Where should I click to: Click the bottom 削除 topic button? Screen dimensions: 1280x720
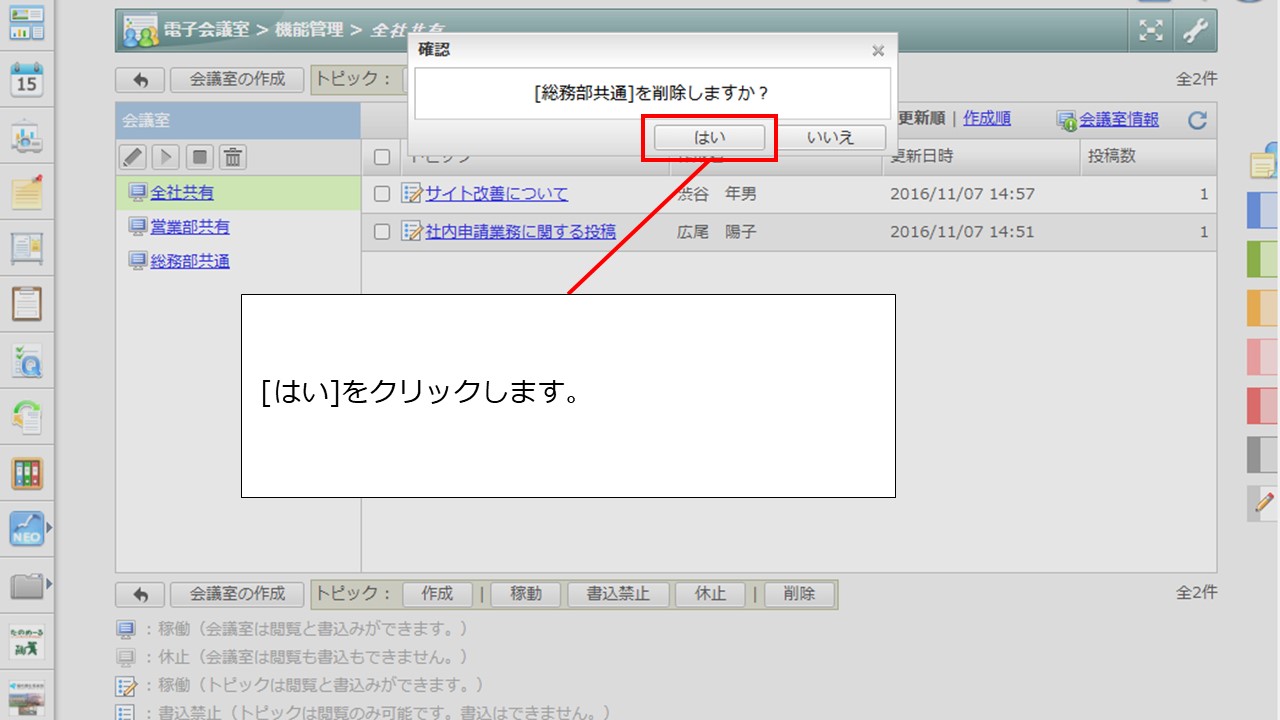(799, 594)
